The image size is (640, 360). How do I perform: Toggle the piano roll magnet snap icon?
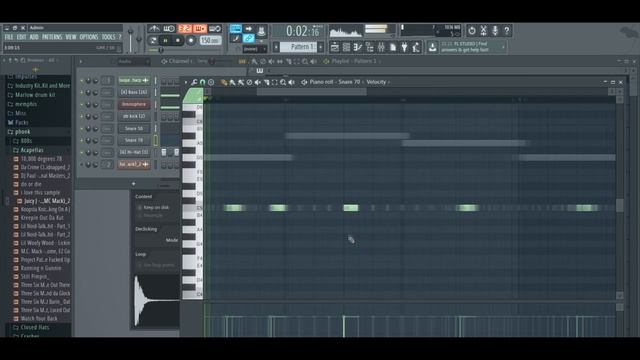click(x=202, y=82)
